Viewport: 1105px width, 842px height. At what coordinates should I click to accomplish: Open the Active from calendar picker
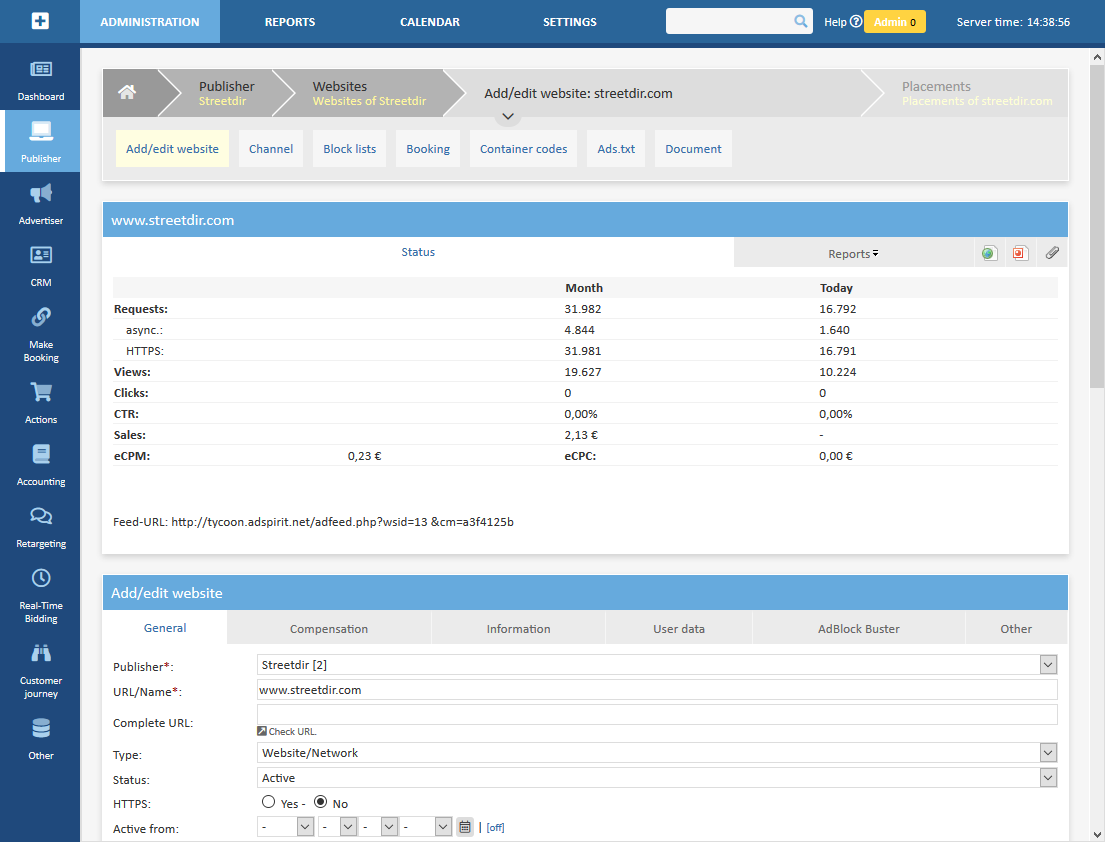click(465, 827)
